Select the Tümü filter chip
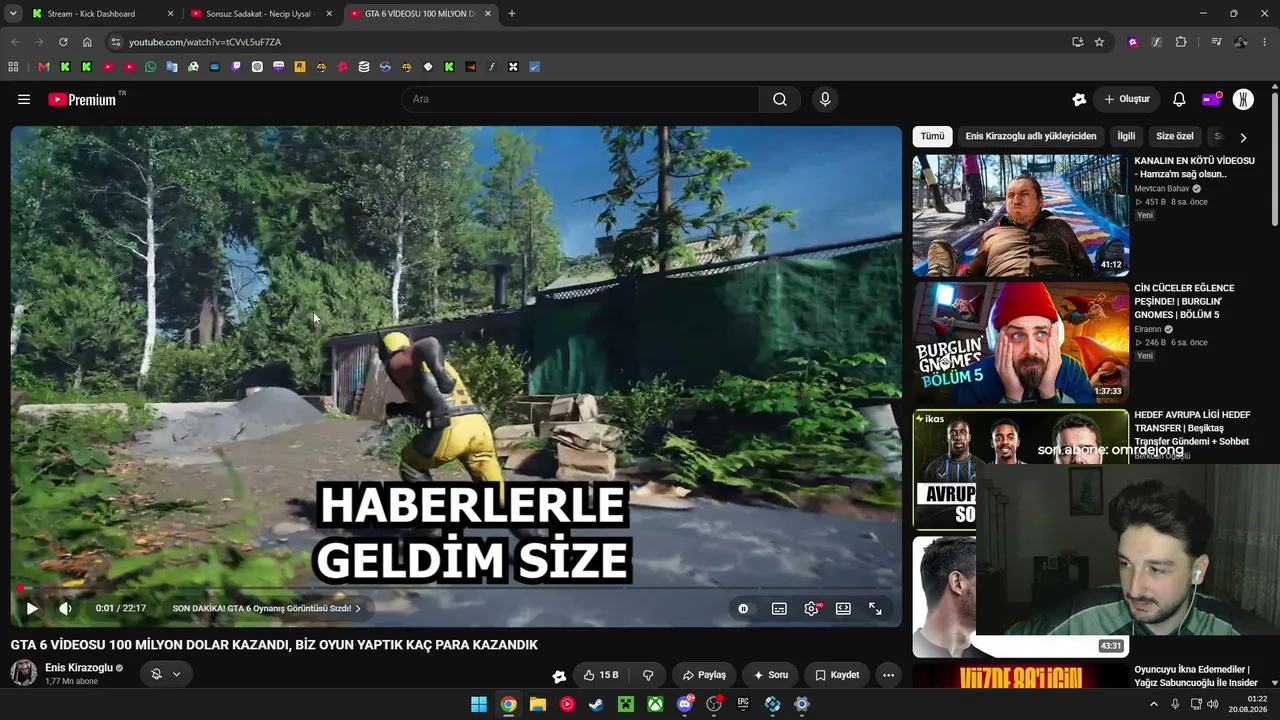This screenshot has height=720, width=1280. 932,136
